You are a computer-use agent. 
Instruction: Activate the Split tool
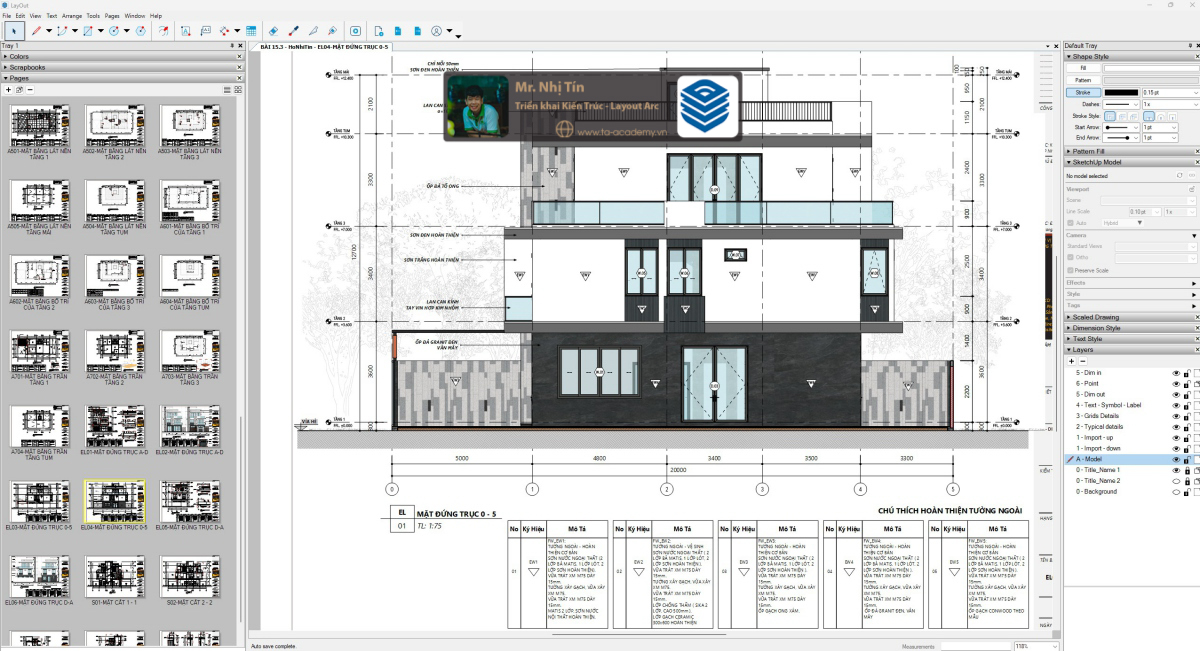point(312,31)
